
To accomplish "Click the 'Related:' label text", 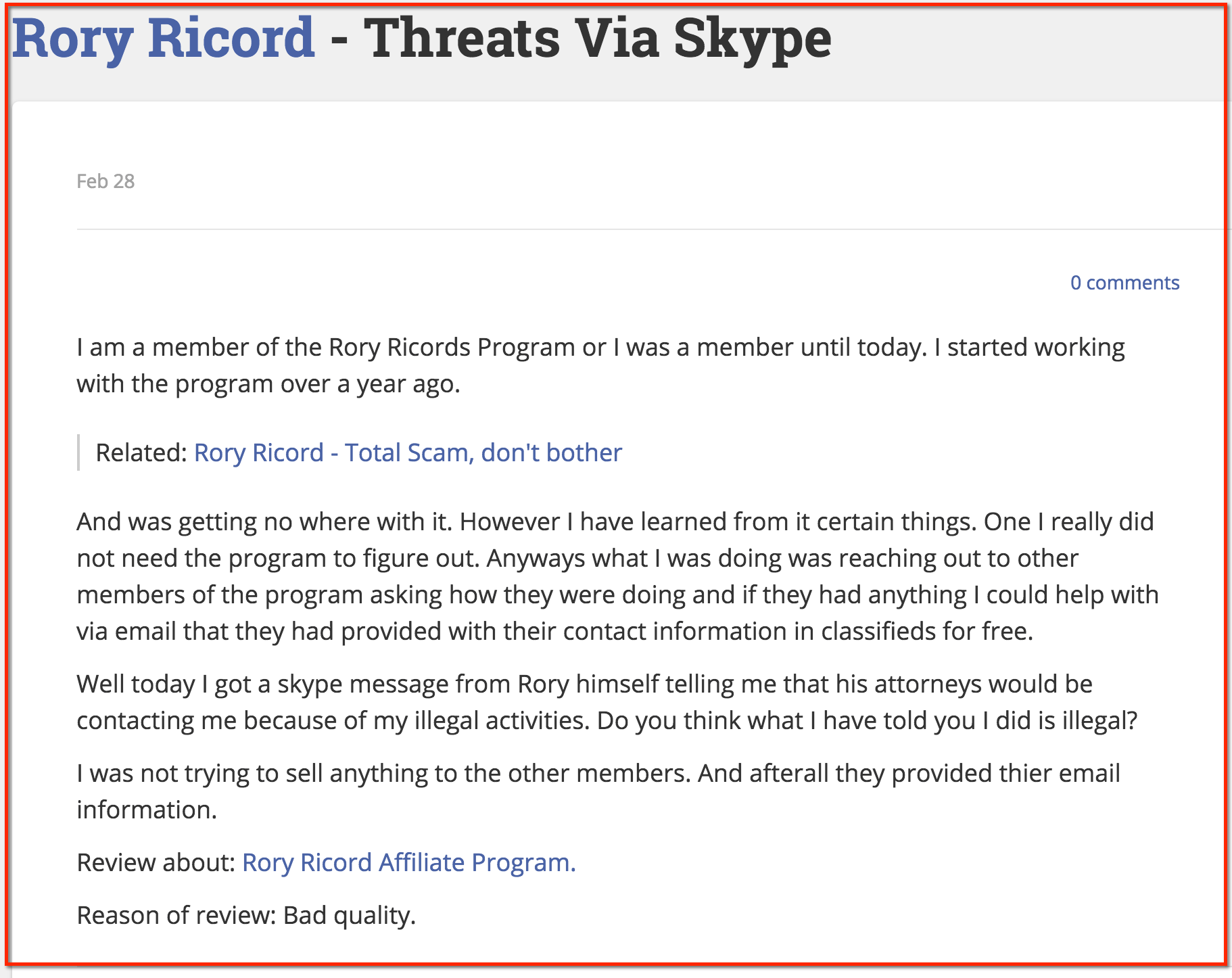I will click(x=141, y=452).
